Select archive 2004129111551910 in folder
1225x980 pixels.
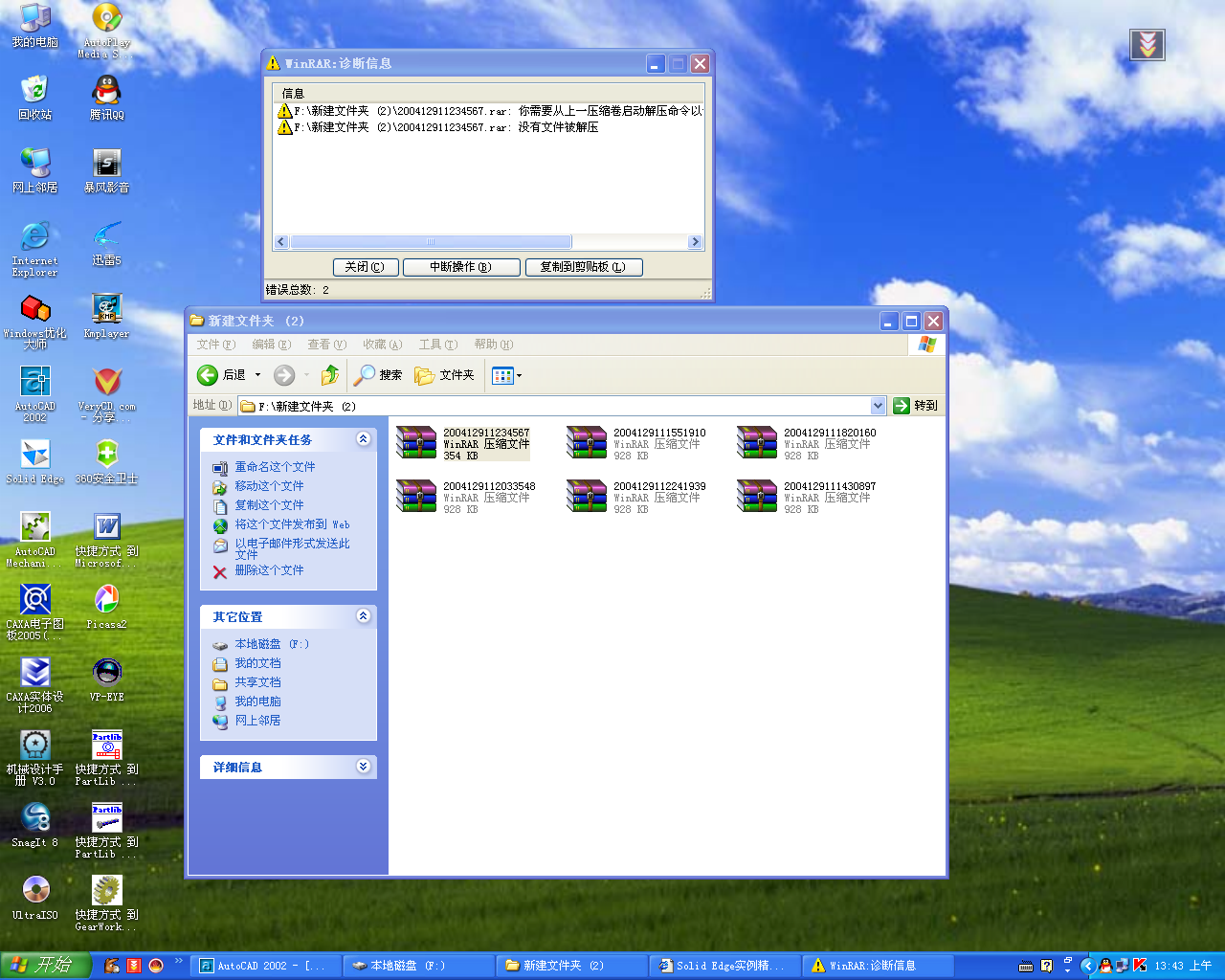(636, 443)
